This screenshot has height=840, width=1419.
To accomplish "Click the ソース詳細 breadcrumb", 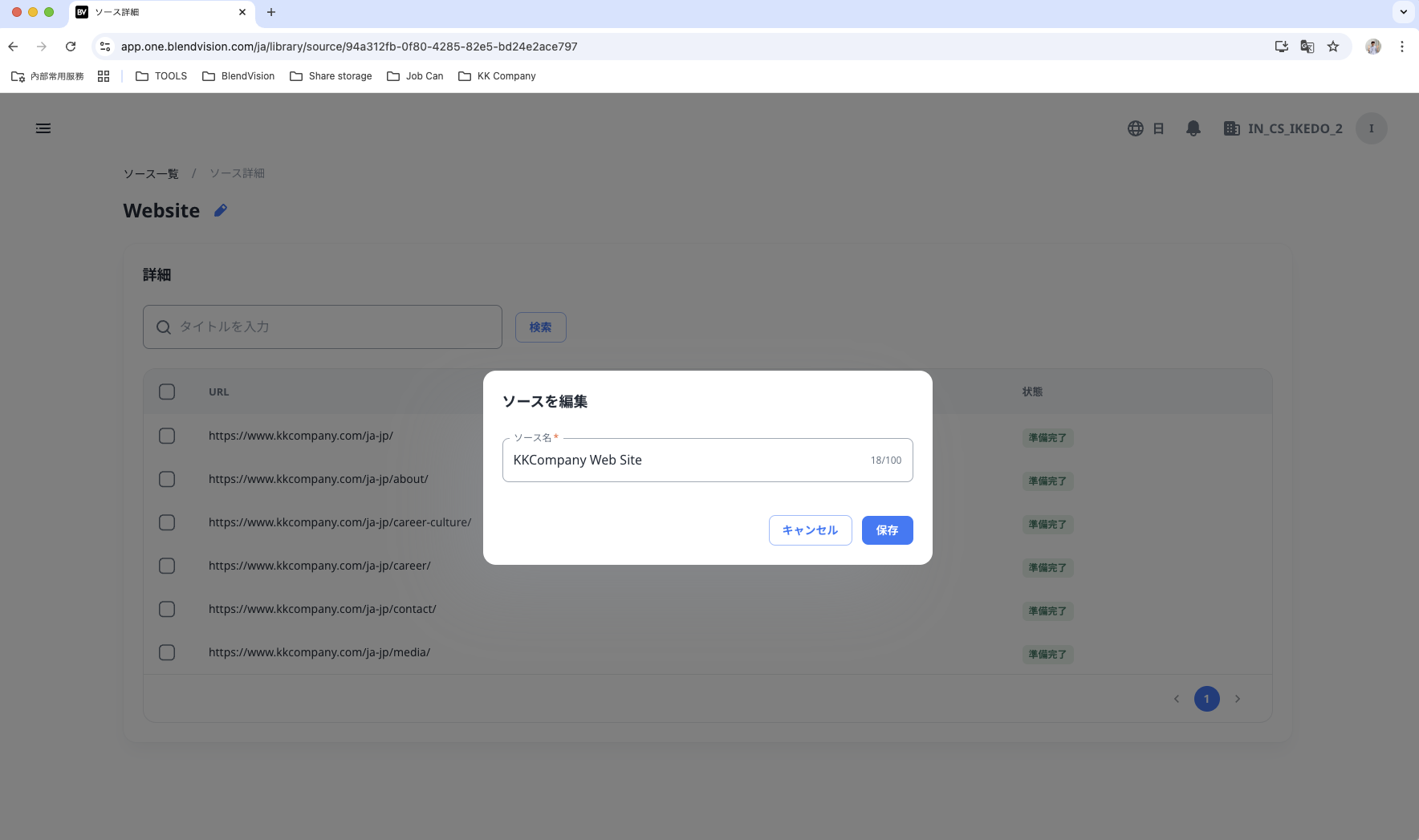I will click(x=237, y=173).
